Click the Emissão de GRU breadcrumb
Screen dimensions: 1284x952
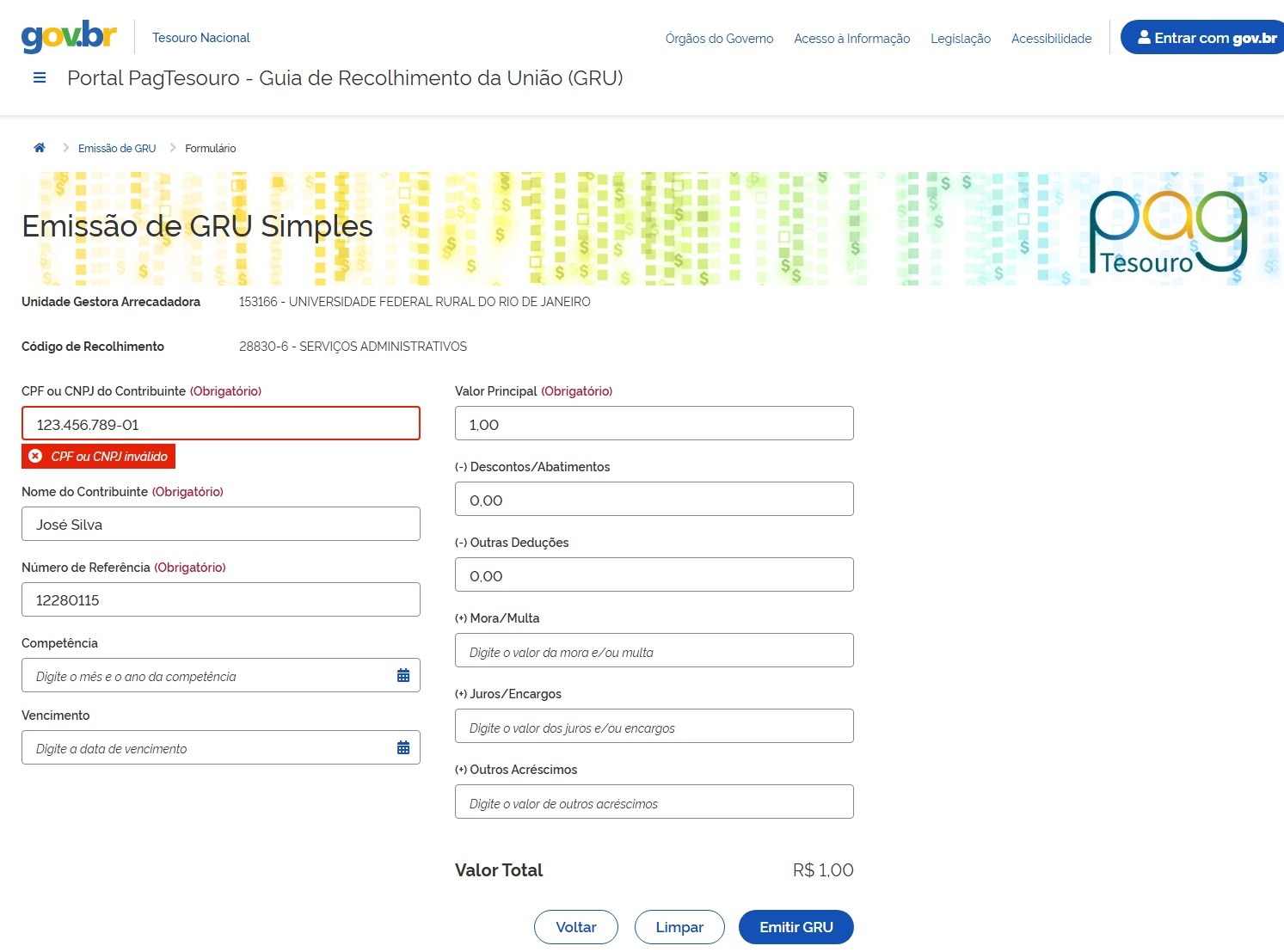(x=117, y=149)
